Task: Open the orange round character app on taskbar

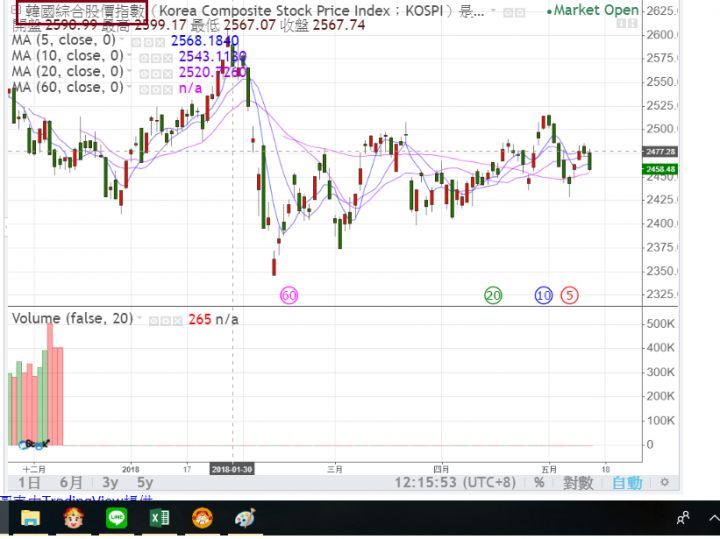Action: (x=202, y=519)
